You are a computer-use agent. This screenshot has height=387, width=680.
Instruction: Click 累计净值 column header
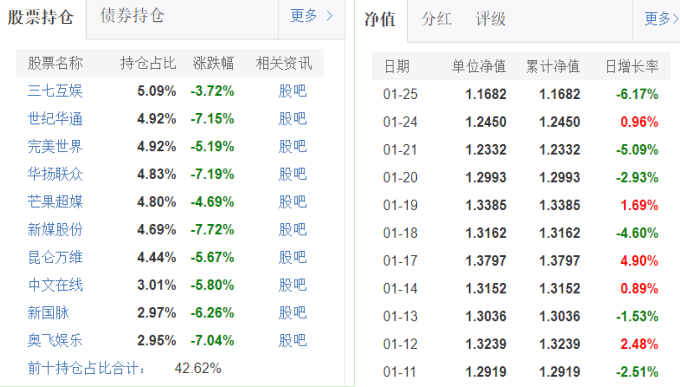point(553,66)
